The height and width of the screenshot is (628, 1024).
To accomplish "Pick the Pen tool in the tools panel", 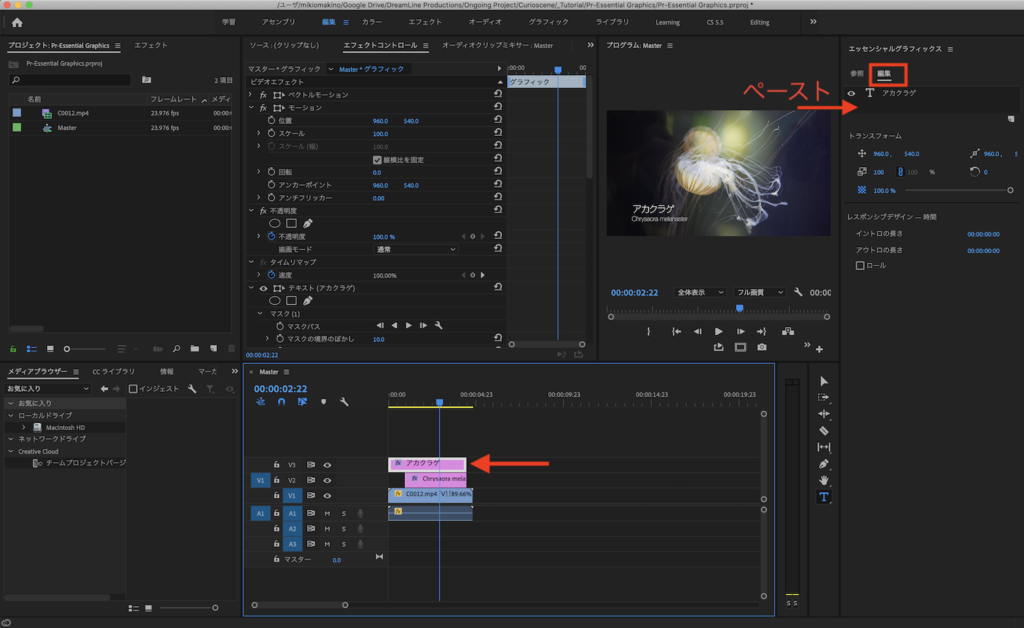I will [x=824, y=464].
